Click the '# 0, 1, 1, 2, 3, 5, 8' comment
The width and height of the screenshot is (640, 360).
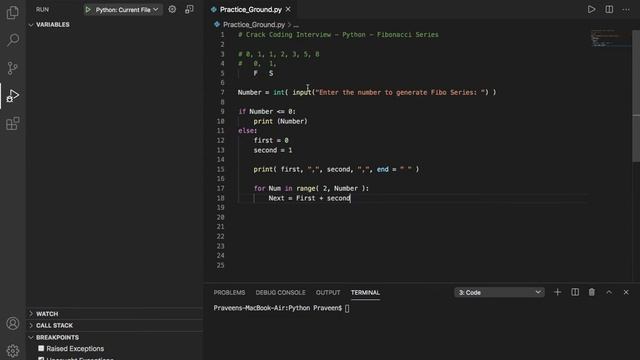(279, 54)
